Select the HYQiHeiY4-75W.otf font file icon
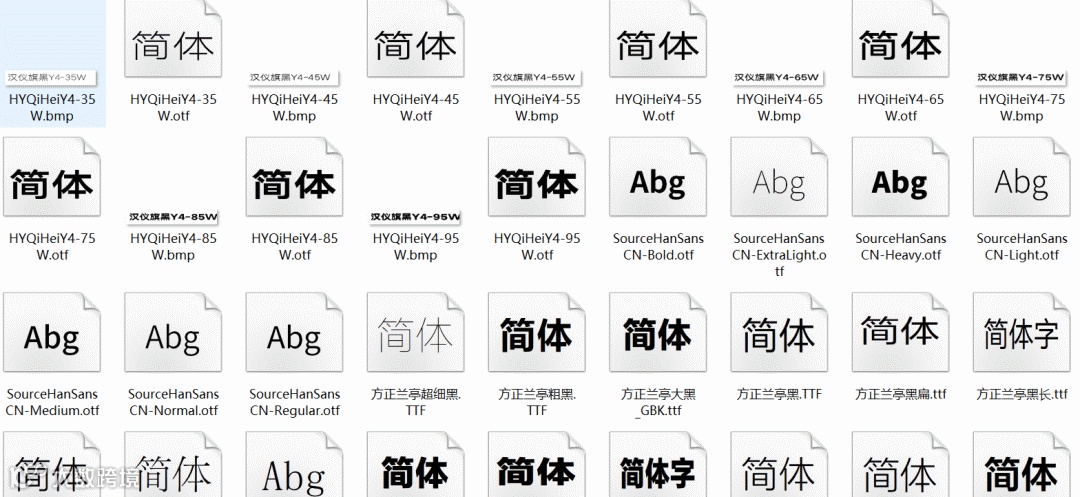This screenshot has height=497, width=1080. 52,176
